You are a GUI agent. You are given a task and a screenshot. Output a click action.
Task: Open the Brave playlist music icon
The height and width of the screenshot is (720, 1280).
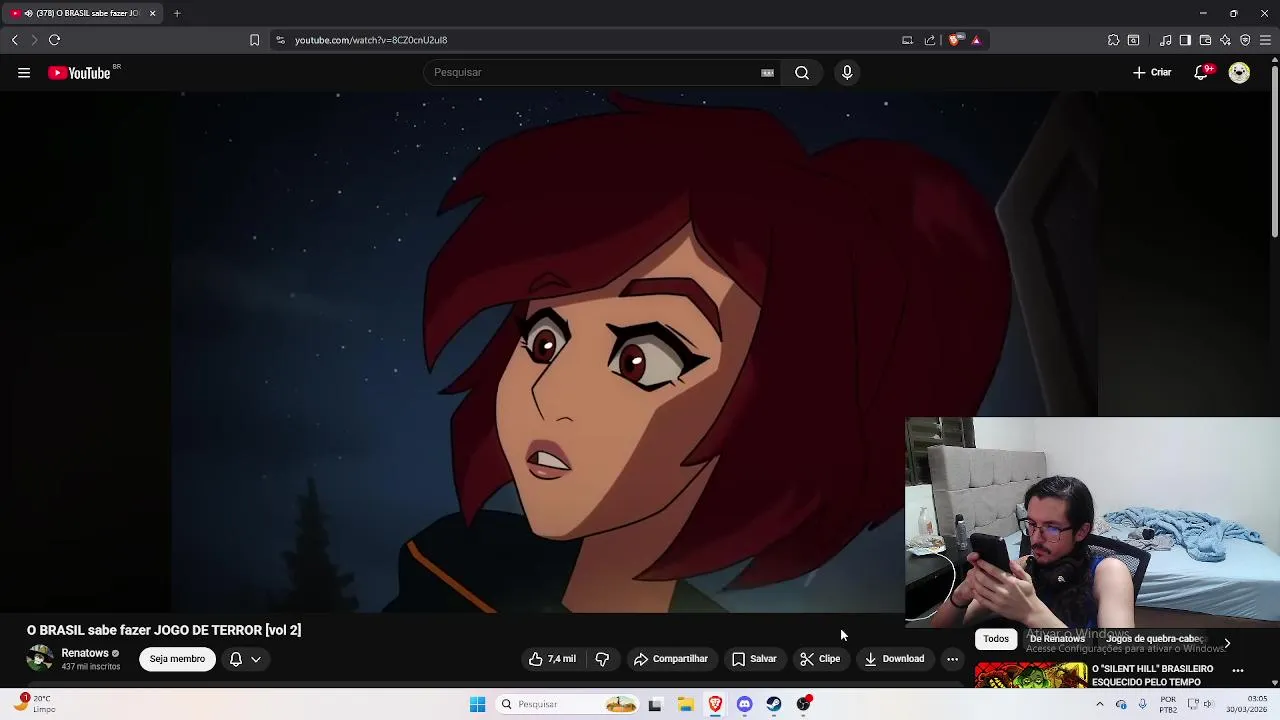coord(1165,40)
